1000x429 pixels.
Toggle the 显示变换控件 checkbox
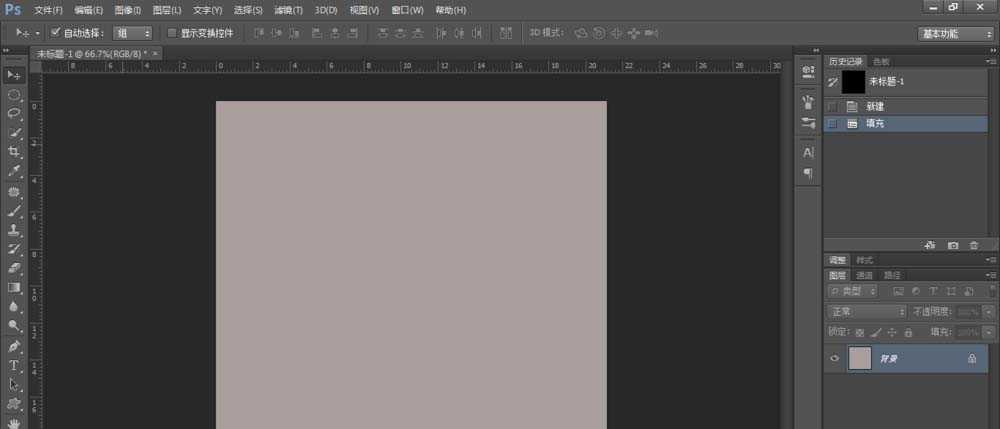pyautogui.click(x=172, y=33)
